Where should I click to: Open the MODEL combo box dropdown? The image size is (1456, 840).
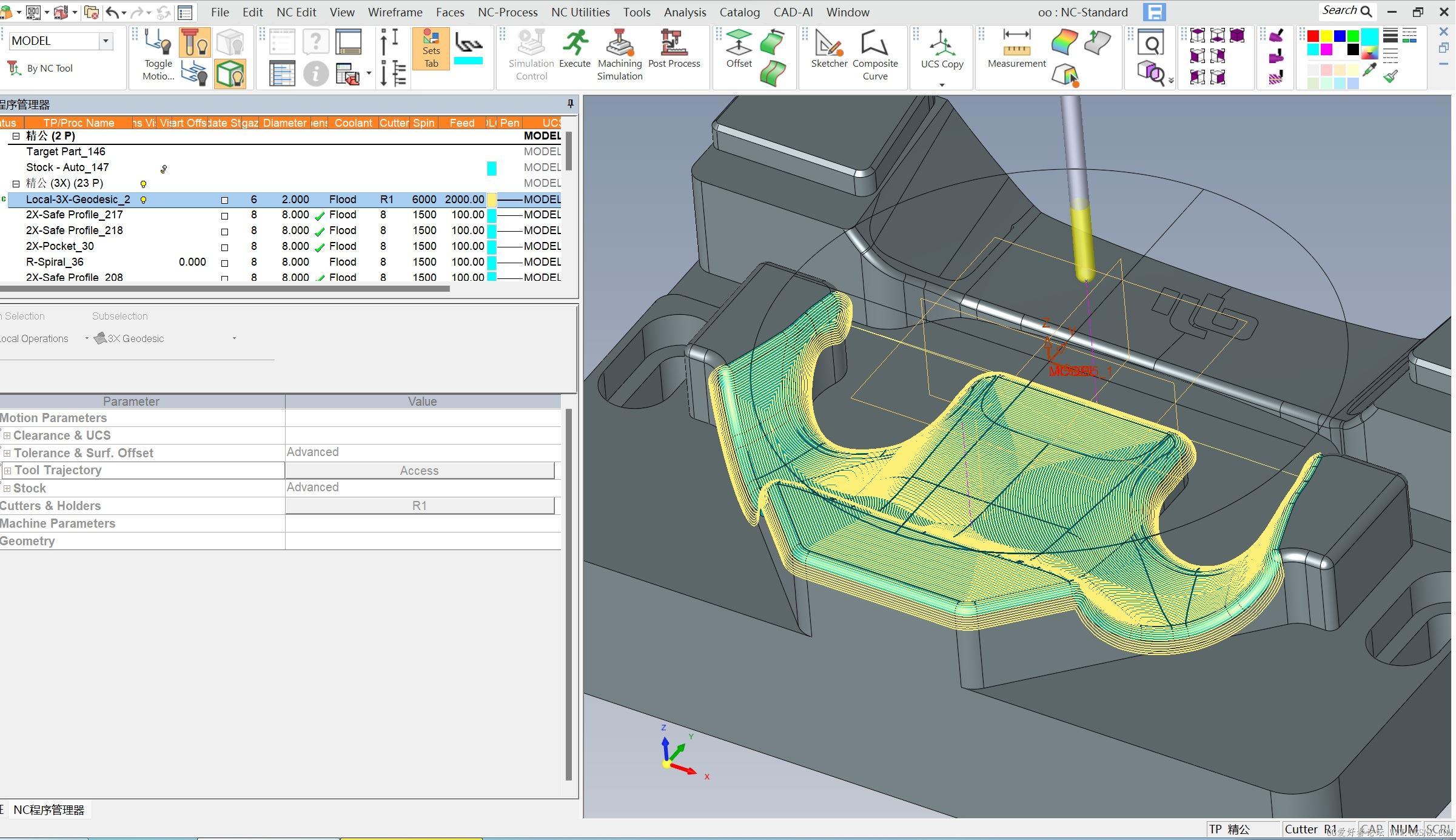tap(106, 41)
